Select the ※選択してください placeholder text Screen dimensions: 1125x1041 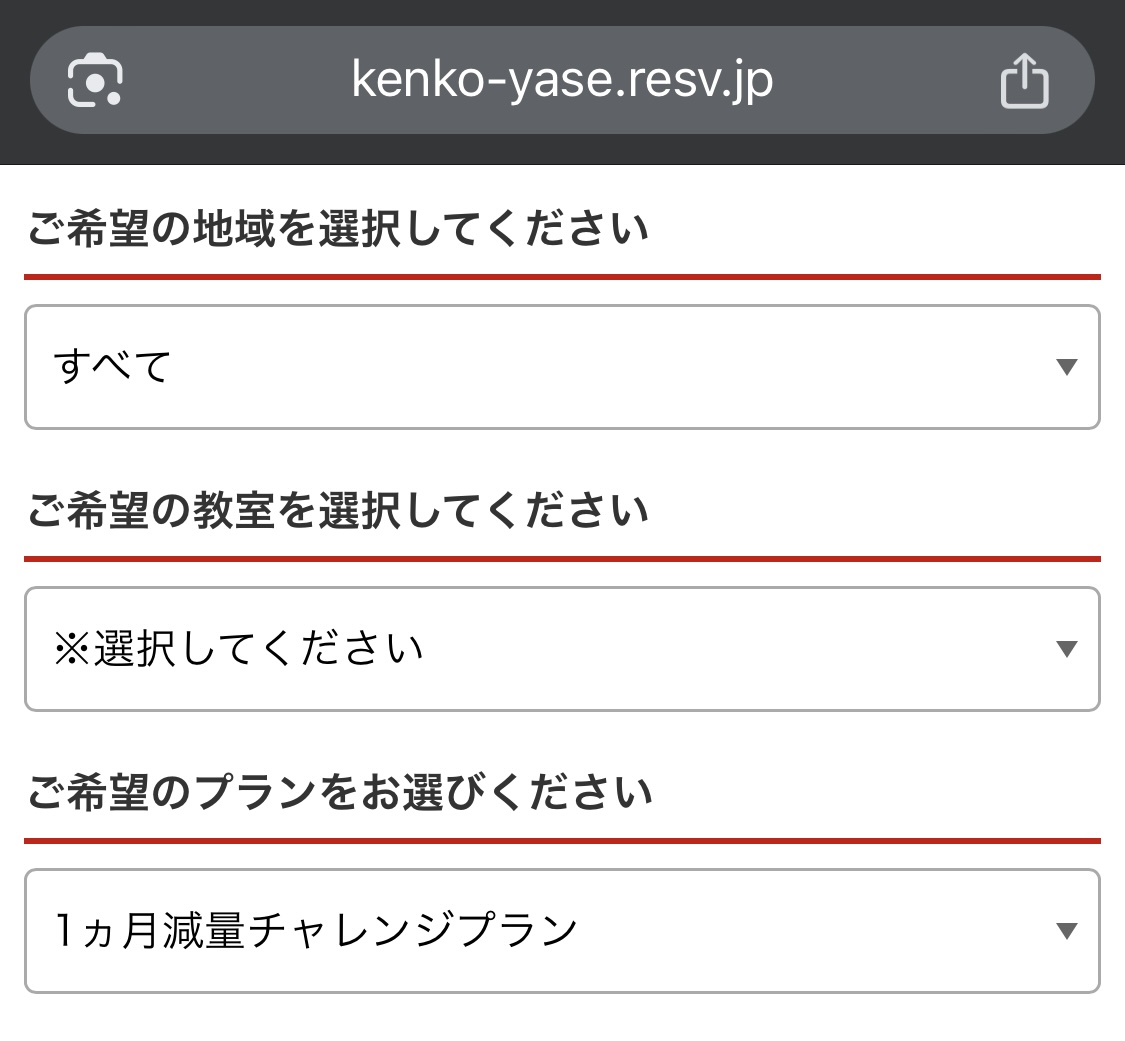[239, 649]
